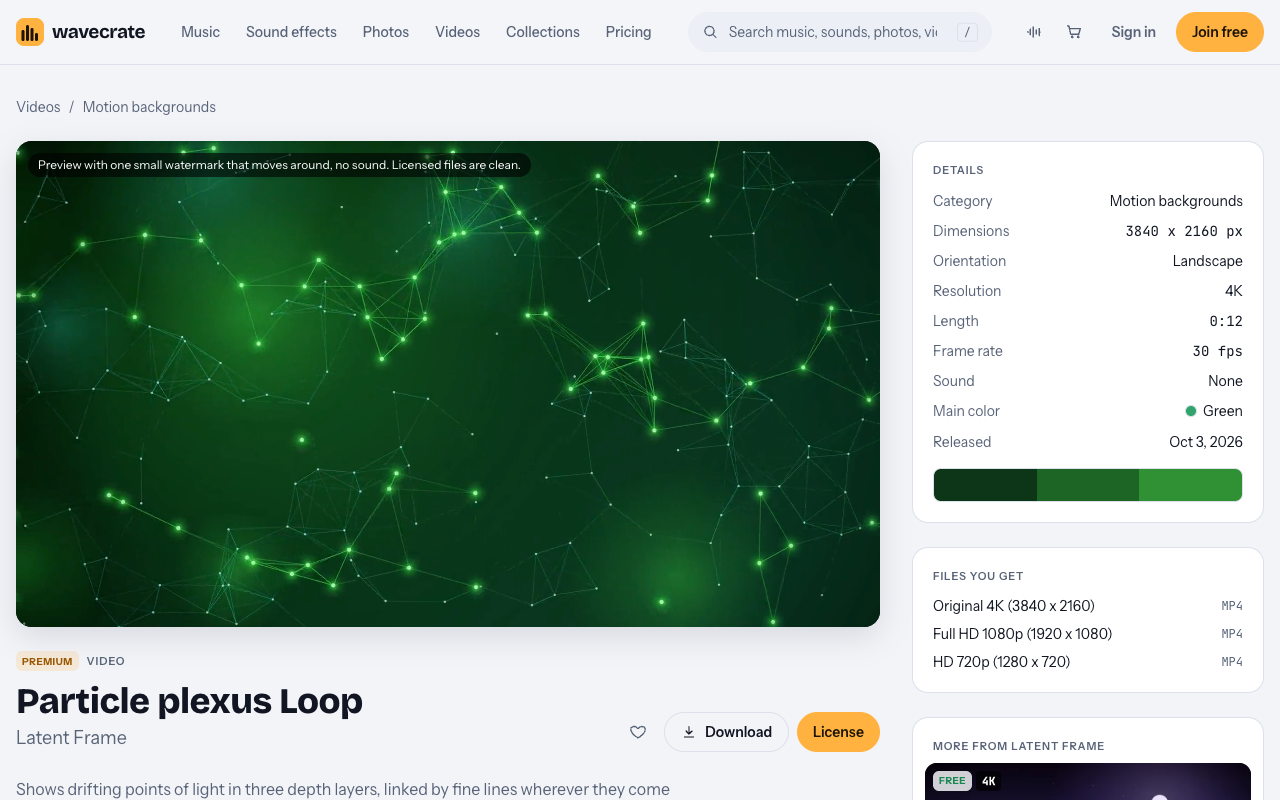
Task: Select the Full HD 1080p file row
Action: click(1088, 634)
